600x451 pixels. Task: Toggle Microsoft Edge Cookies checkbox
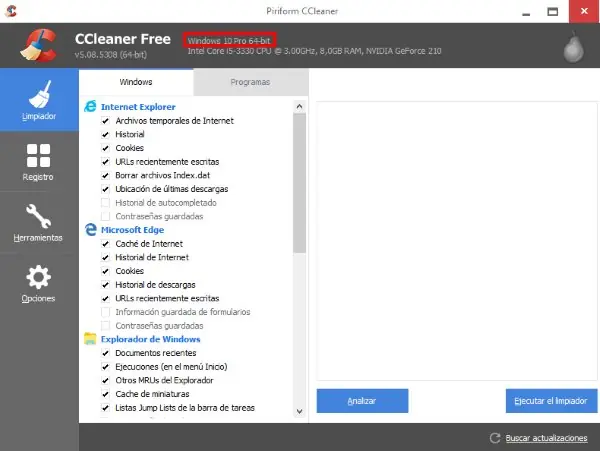tap(105, 271)
